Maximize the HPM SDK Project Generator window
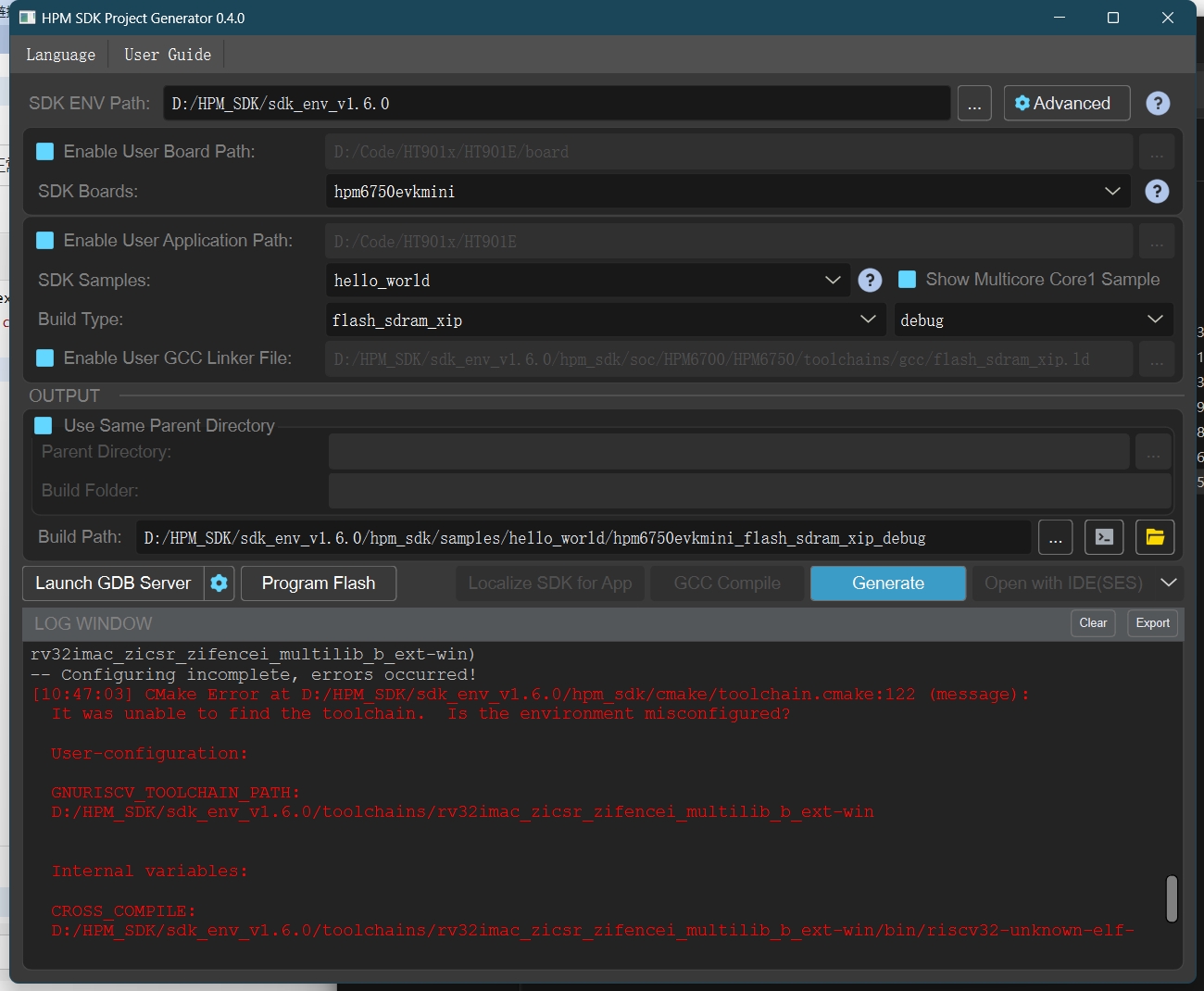Viewport: 1204px width, 991px height. (1113, 18)
